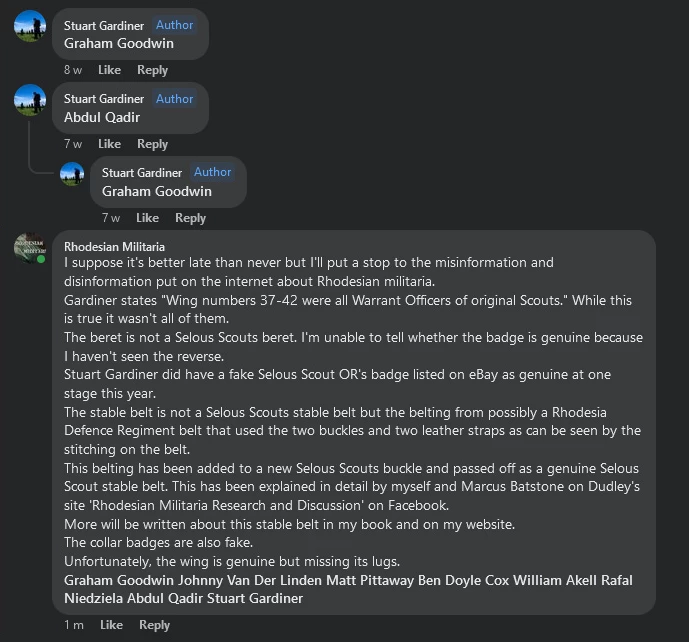Reply to the Rhodesian Militaria comment

154,625
